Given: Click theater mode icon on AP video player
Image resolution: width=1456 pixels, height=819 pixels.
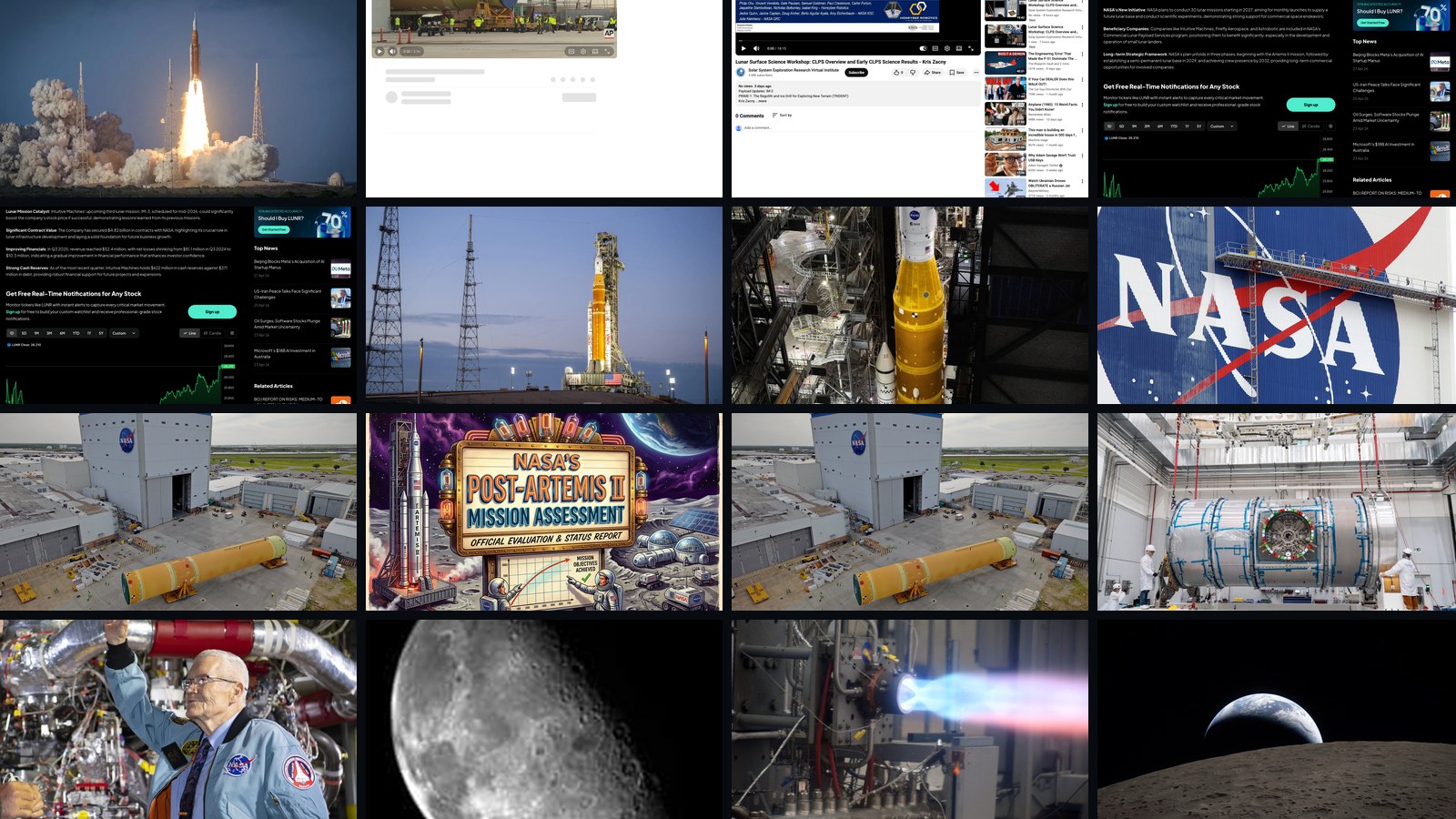Looking at the screenshot, I should point(595,51).
